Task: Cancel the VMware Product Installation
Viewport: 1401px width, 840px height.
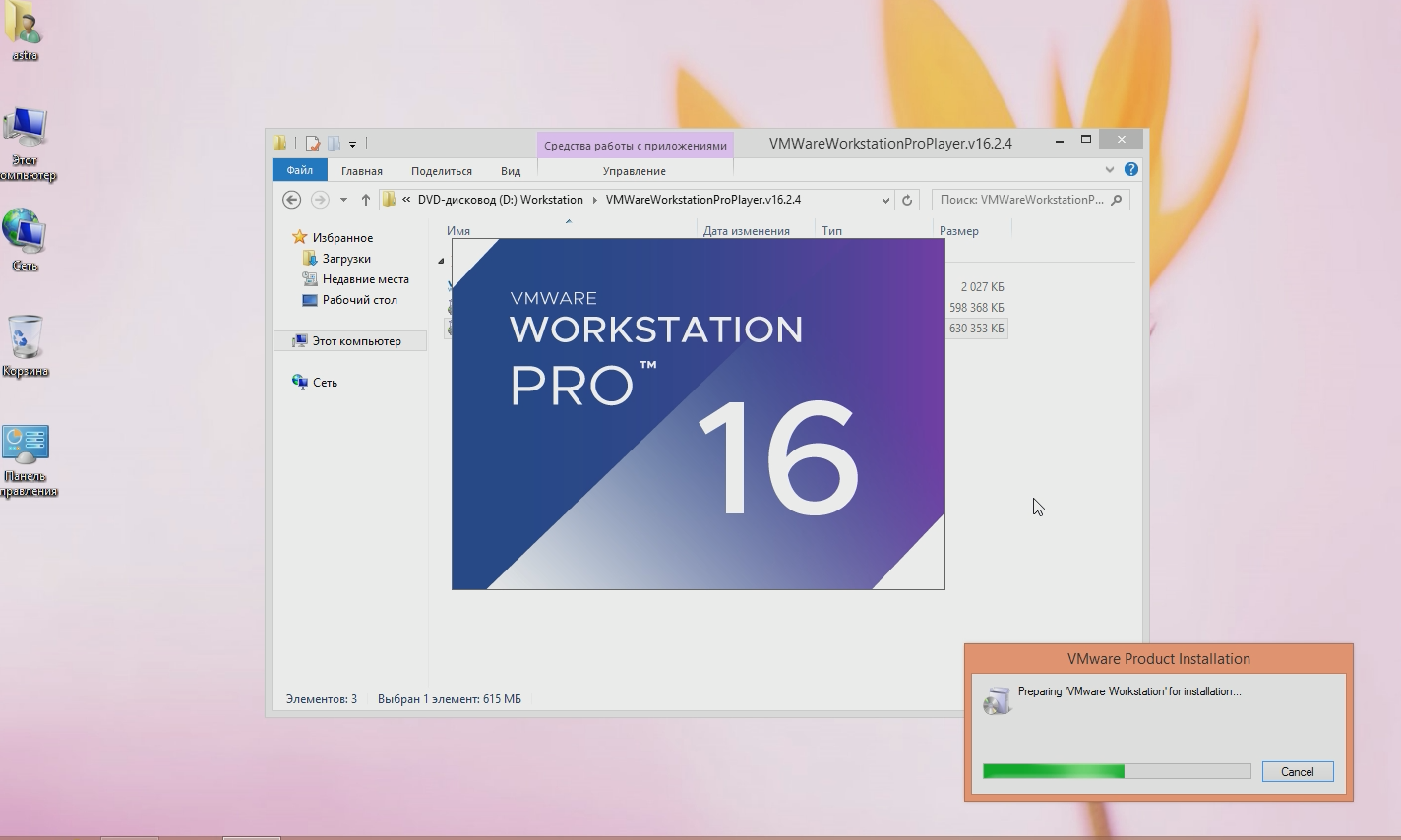Action: point(1298,772)
